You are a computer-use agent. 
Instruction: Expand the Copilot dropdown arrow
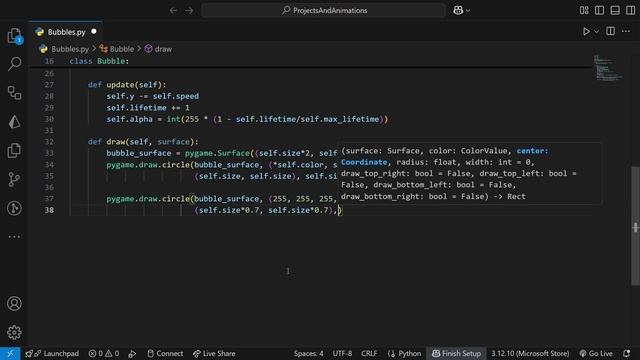pos(468,11)
